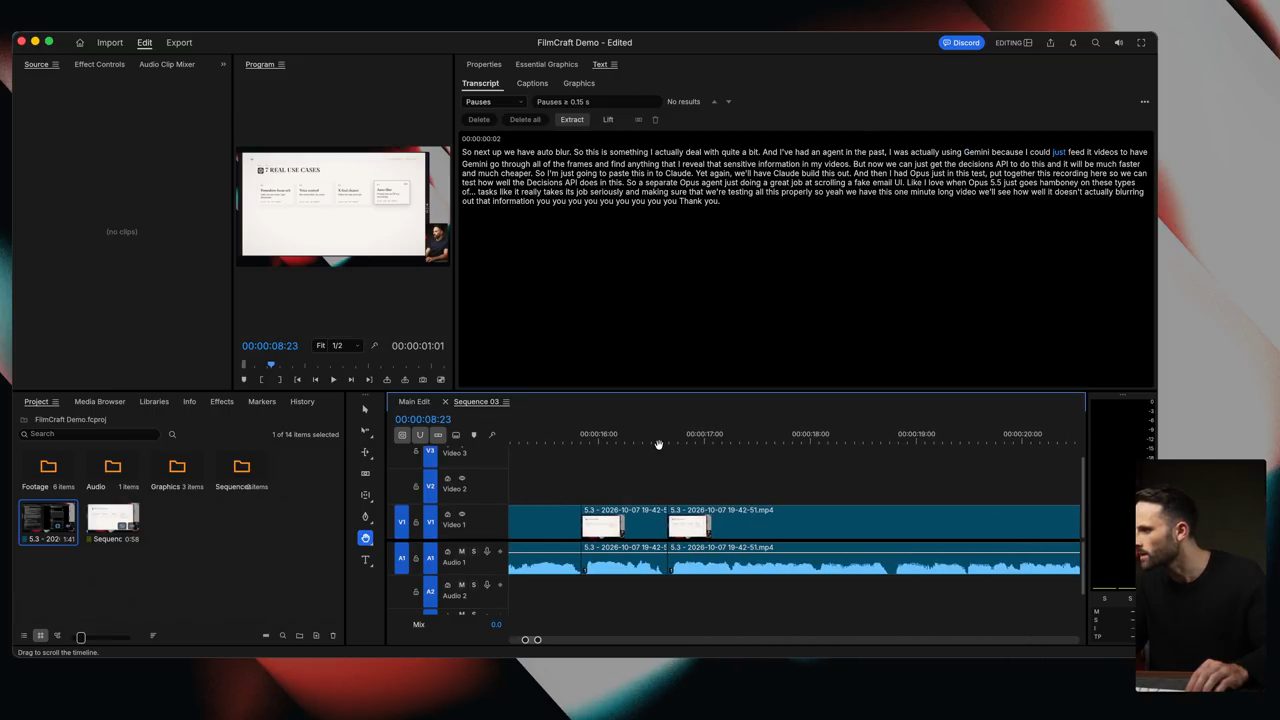This screenshot has width=1280, height=720.
Task: Mute the Audio 1 track
Action: (x=461, y=551)
